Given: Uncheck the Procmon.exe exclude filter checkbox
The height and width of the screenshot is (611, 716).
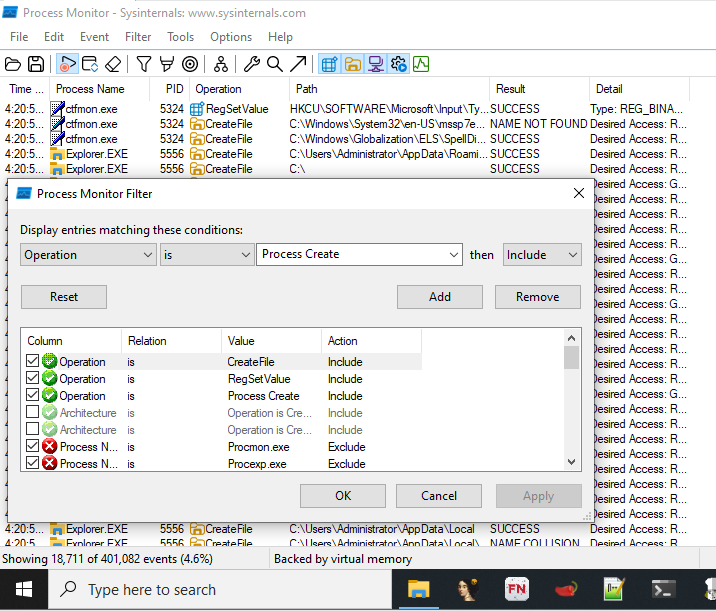Looking at the screenshot, I should click(32, 446).
